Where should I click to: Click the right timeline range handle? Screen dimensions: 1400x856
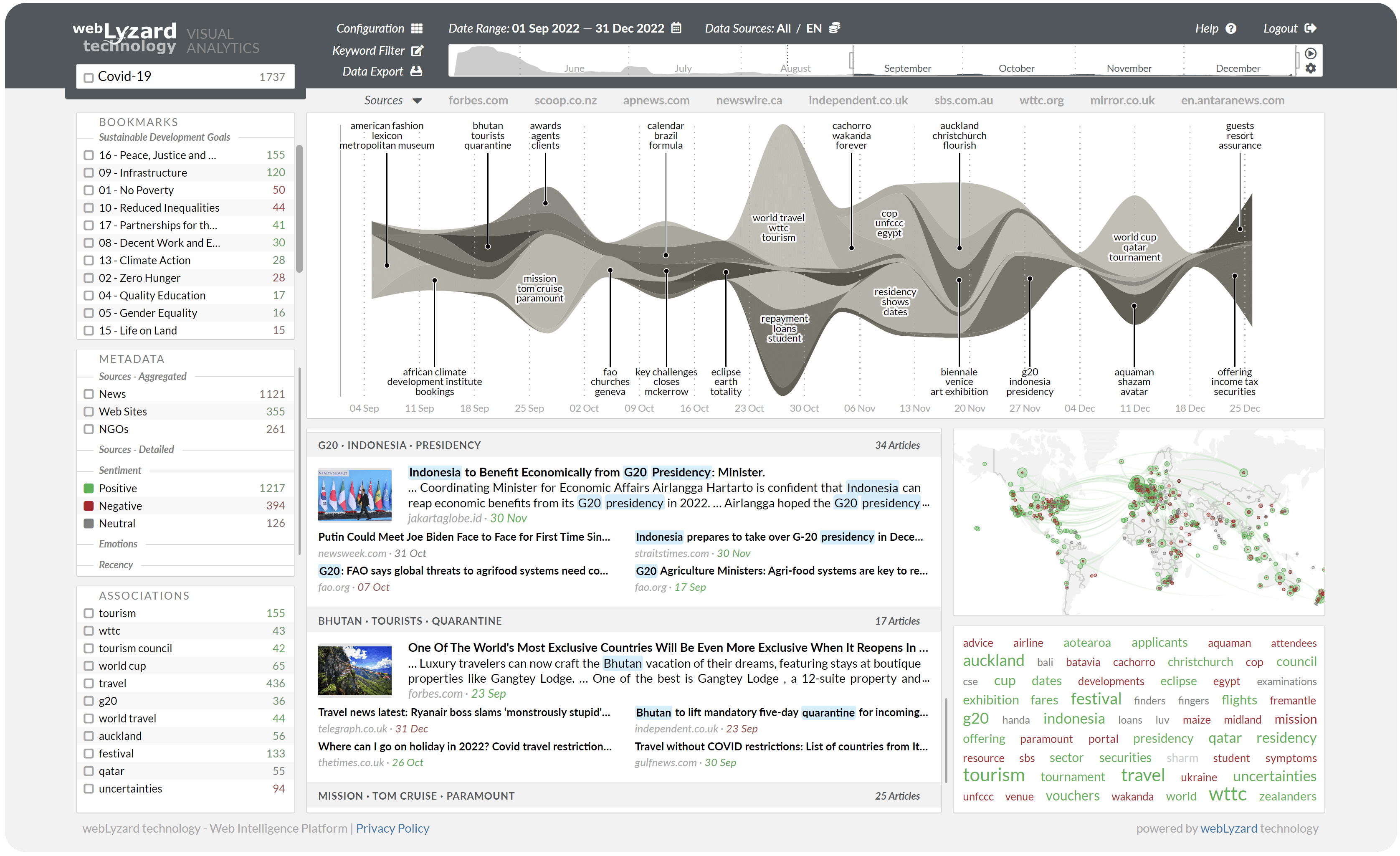tap(1297, 60)
